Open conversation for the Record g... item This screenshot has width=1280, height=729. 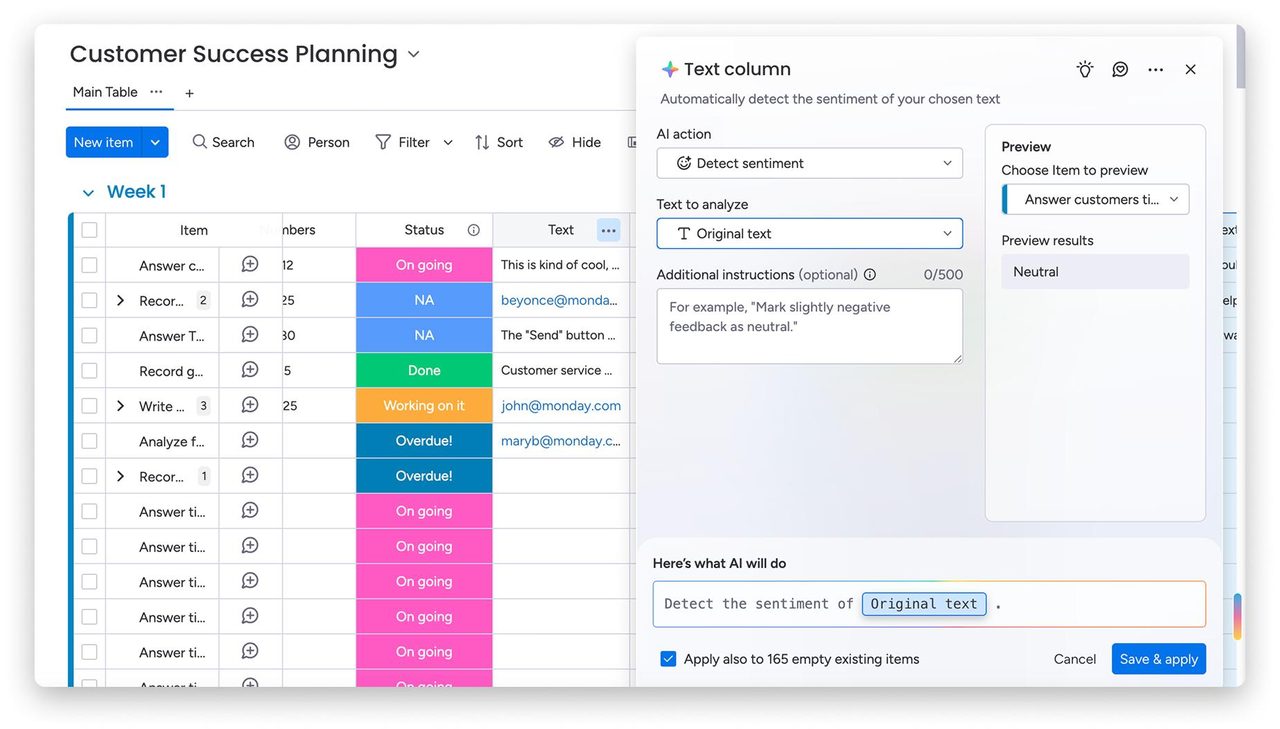coord(250,370)
